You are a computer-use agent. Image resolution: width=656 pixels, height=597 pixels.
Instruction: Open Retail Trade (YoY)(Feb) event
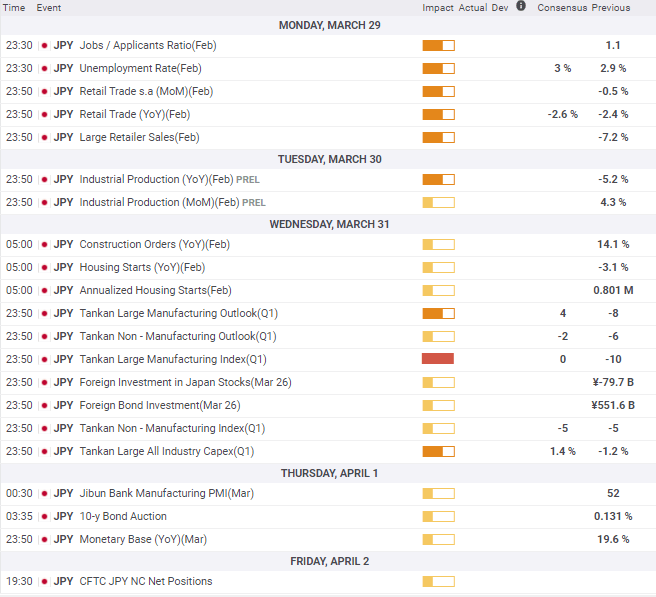tap(134, 114)
